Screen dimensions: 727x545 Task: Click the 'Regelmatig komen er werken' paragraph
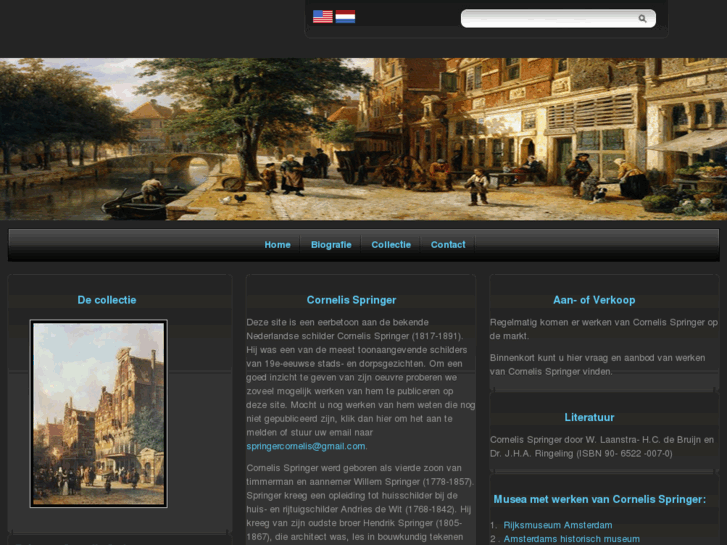click(x=604, y=329)
